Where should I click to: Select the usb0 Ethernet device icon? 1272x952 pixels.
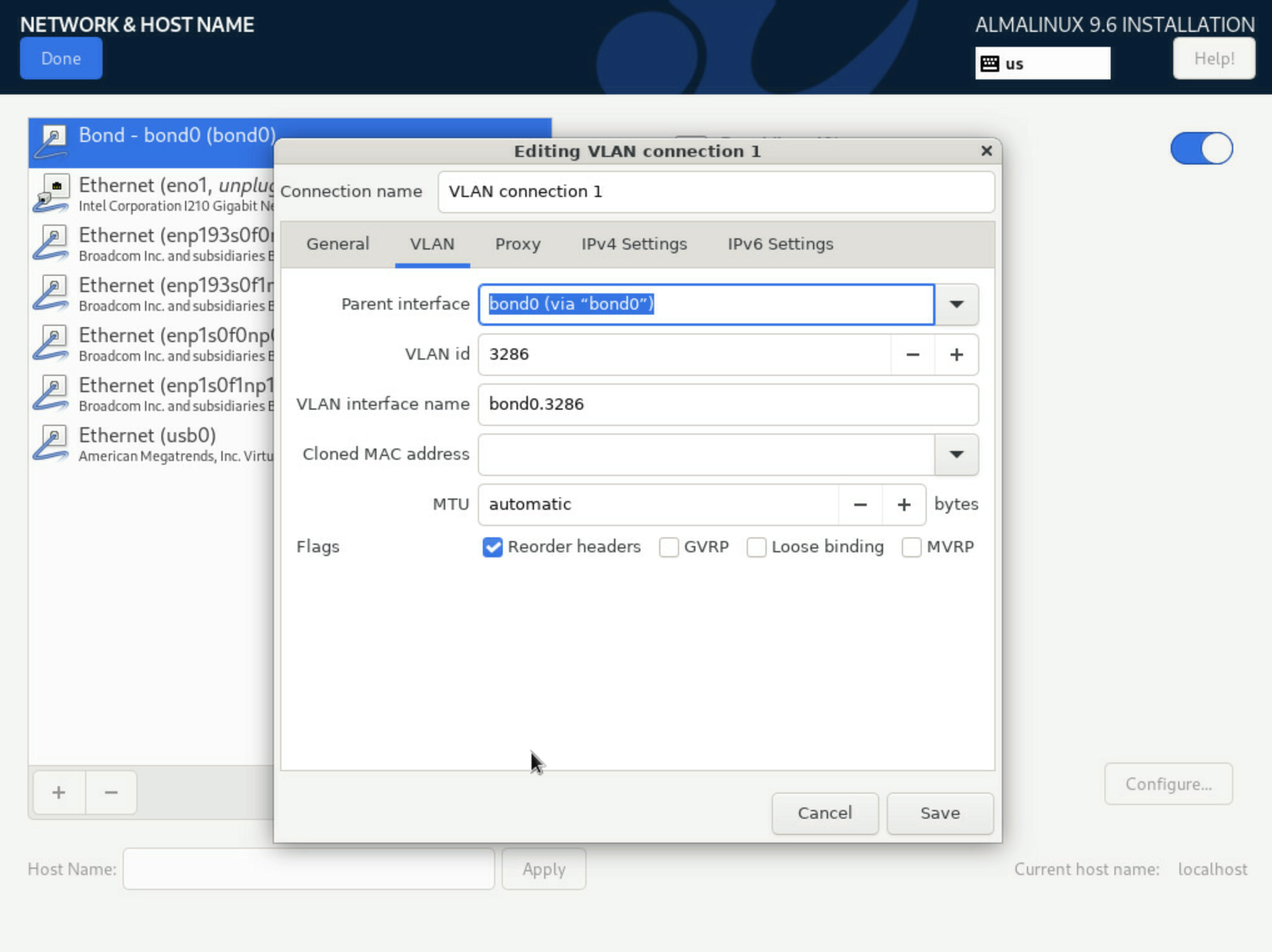click(x=53, y=443)
